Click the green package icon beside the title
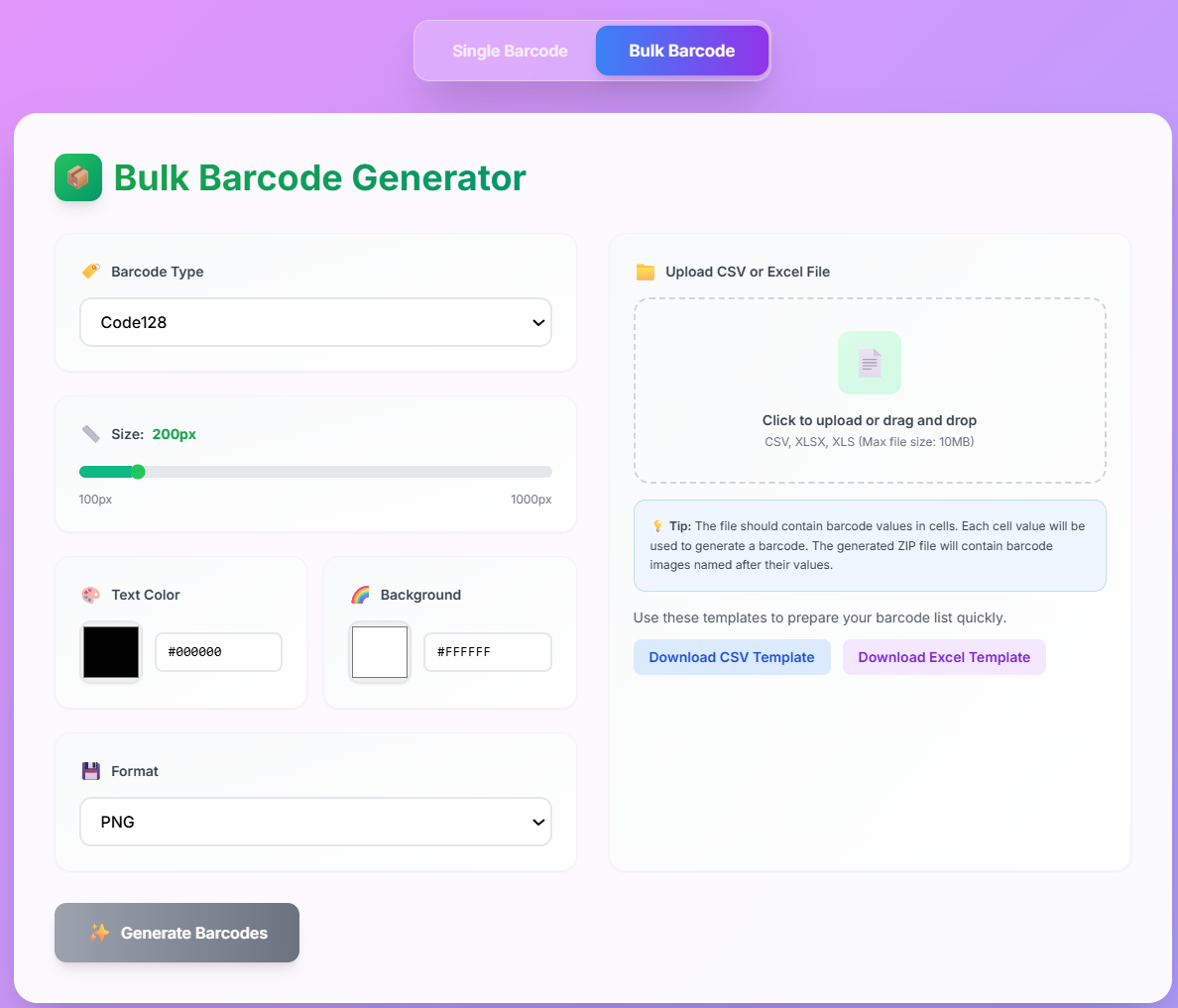Screen dimensions: 1178x1008 (x=77, y=177)
